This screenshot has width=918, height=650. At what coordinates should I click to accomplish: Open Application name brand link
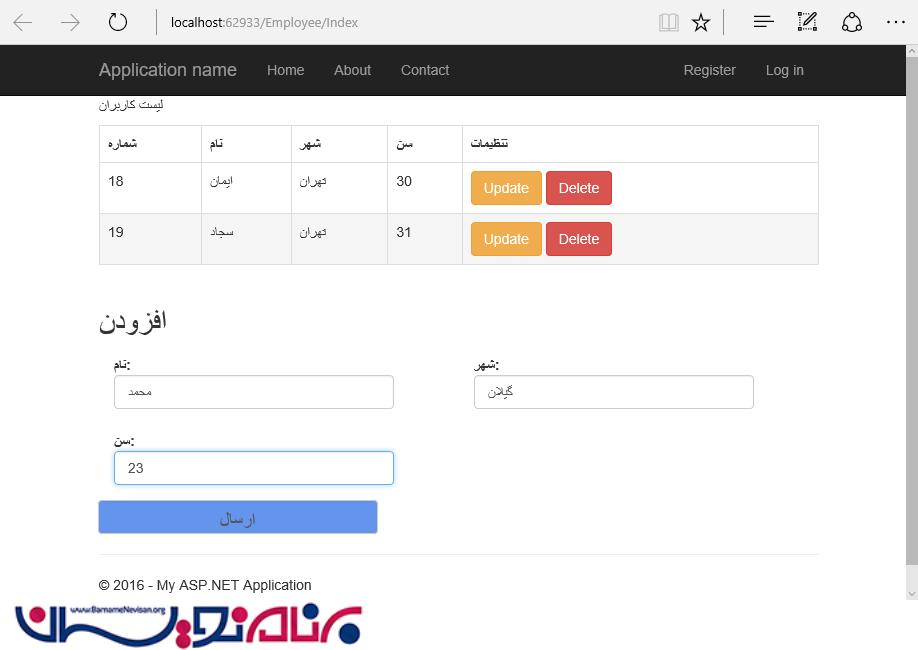point(167,70)
